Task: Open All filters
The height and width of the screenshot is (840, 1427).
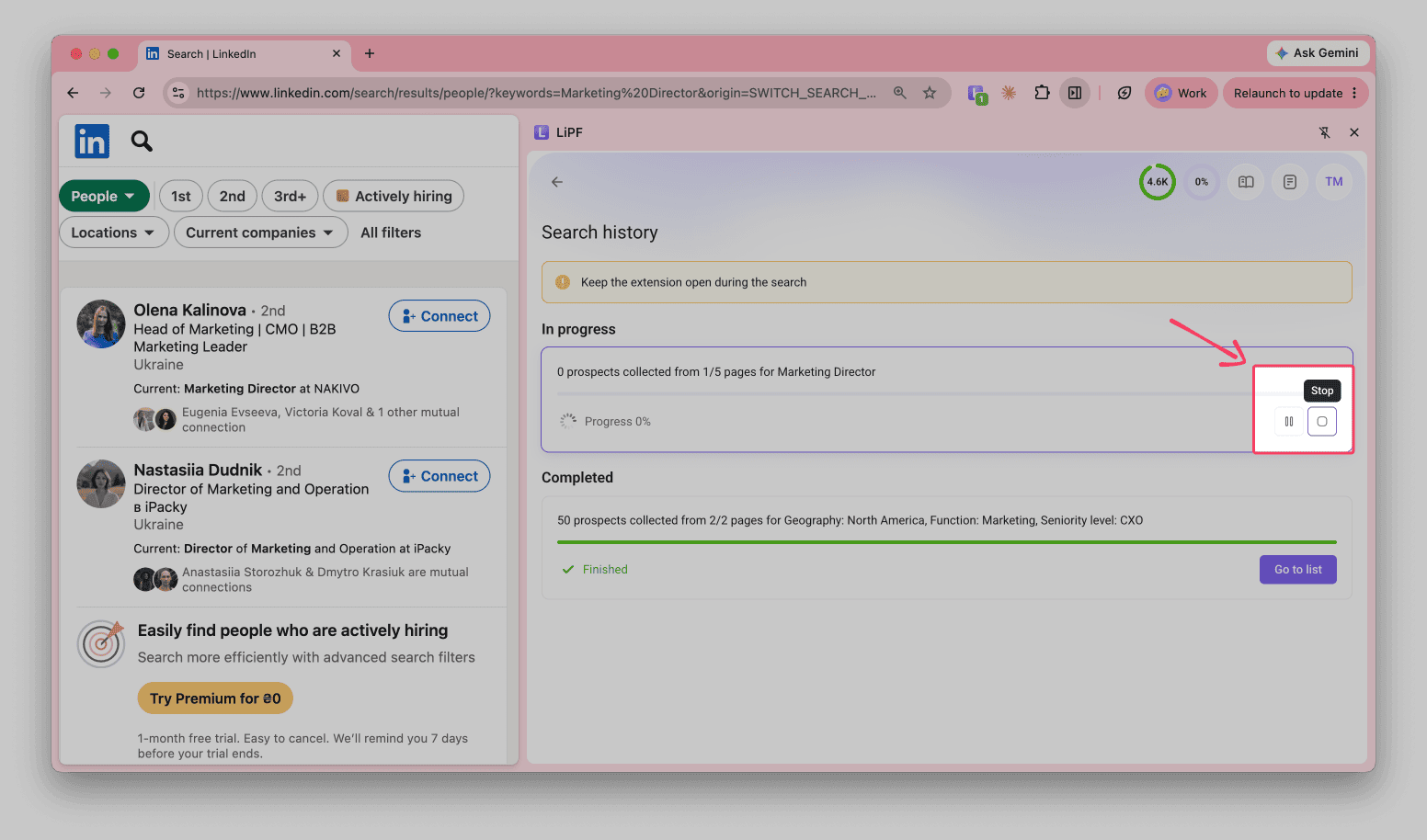Action: [x=391, y=233]
